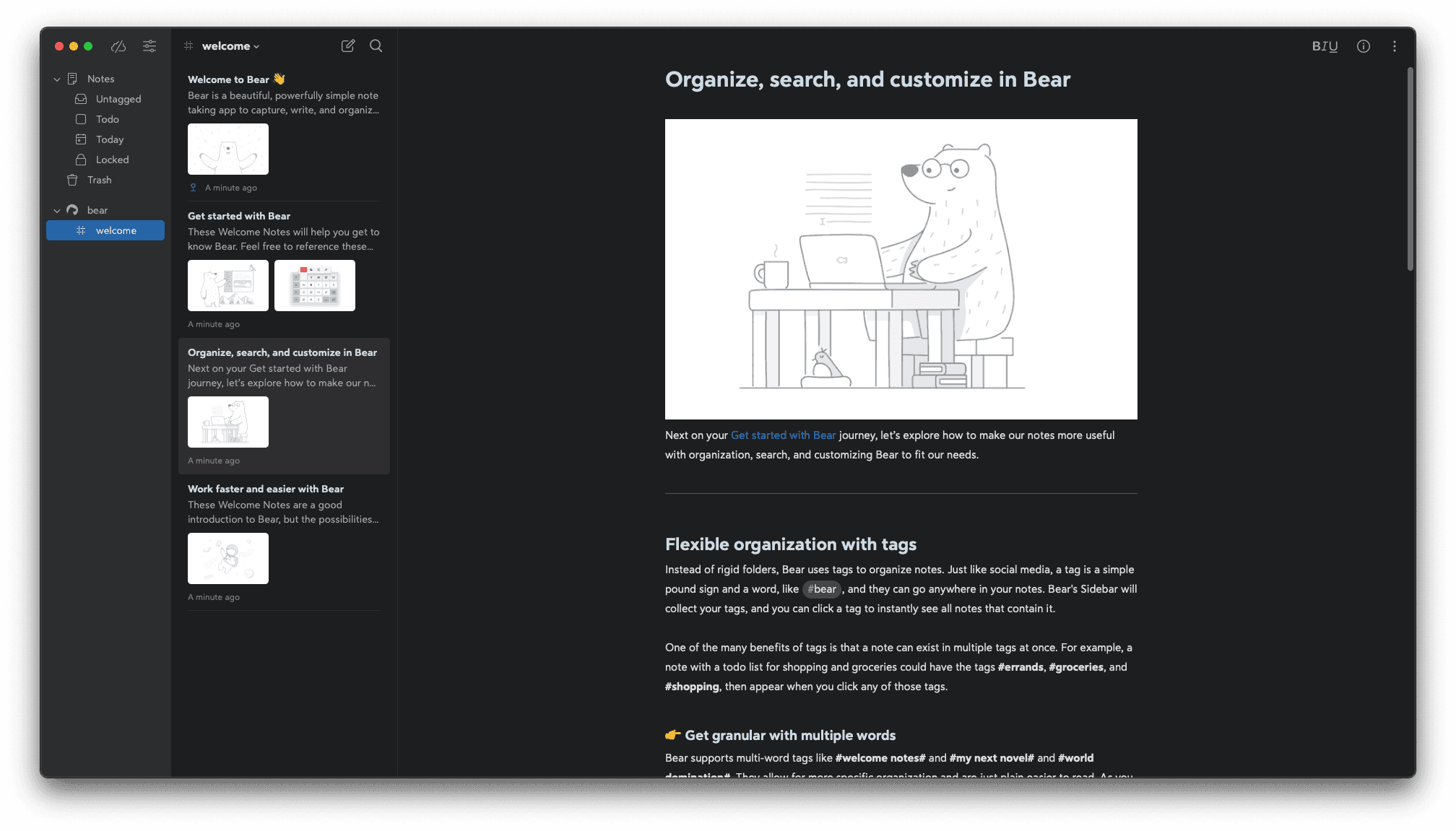Click the bear presentation thumbnail in Get started

[228, 286]
